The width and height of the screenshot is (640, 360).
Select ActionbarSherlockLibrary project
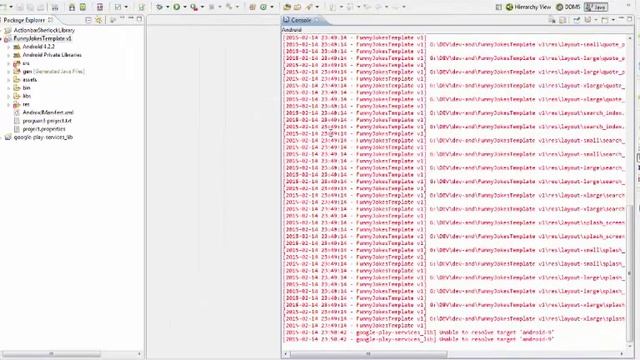coord(44,30)
